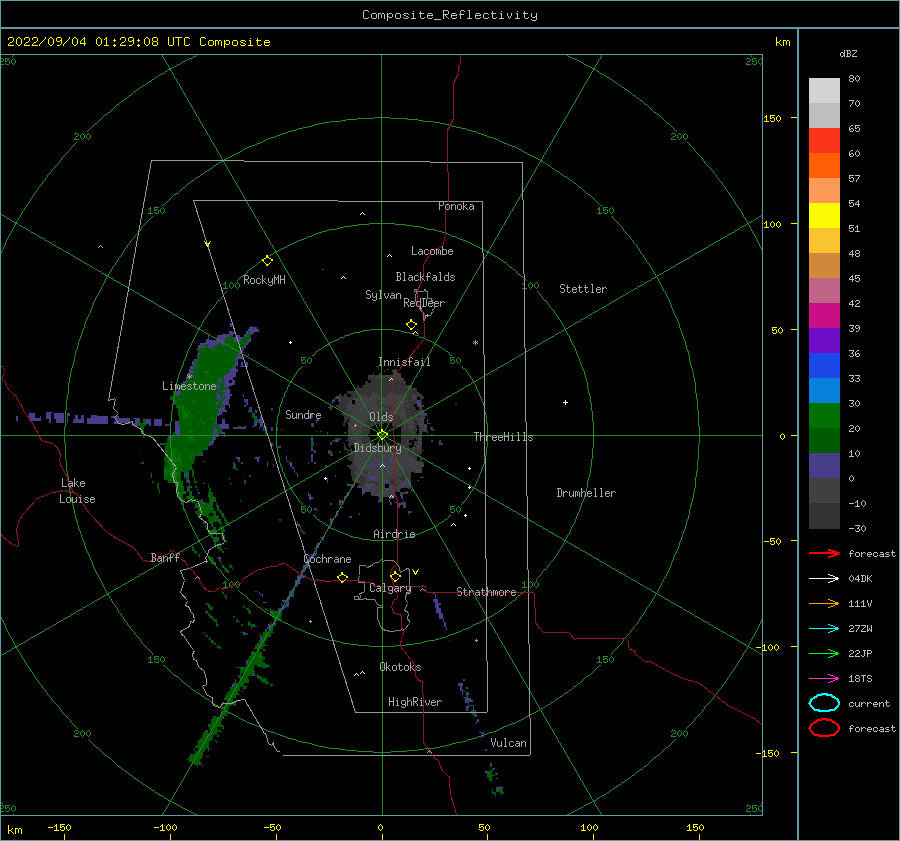
Task: Click the Stettler label
Action: [x=583, y=289]
